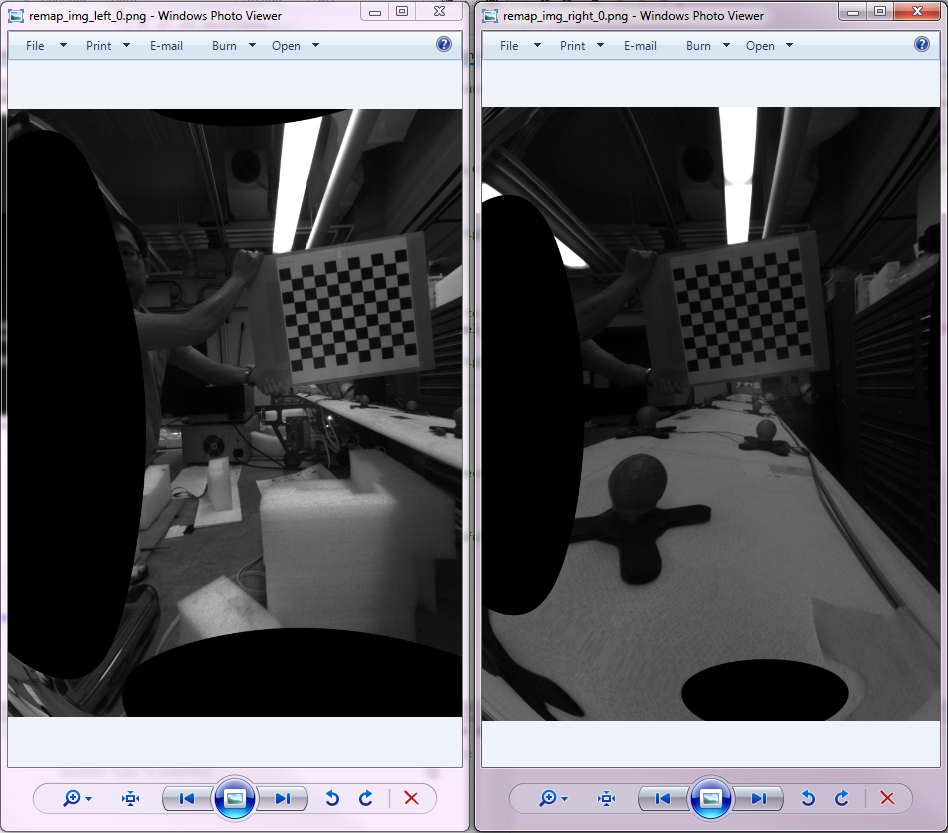This screenshot has height=833, width=948.
Task: Minimize the remap_img_left_0.png window
Action: tap(375, 11)
